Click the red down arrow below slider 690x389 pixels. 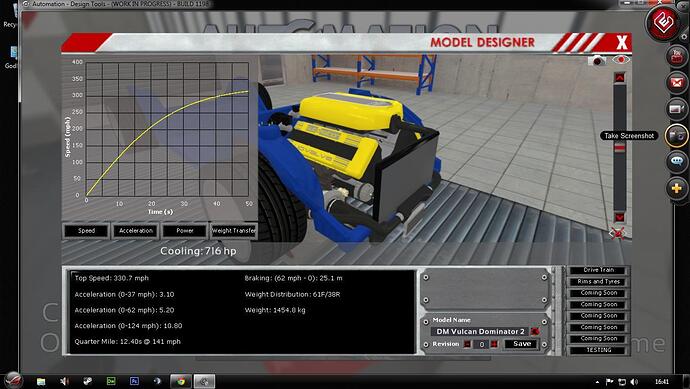tap(620, 217)
